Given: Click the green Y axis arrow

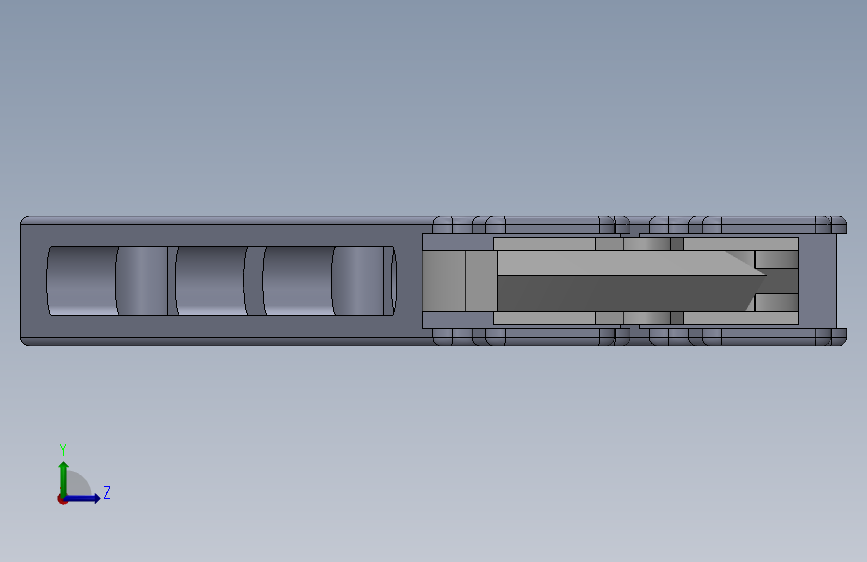Looking at the screenshot, I should (64, 479).
